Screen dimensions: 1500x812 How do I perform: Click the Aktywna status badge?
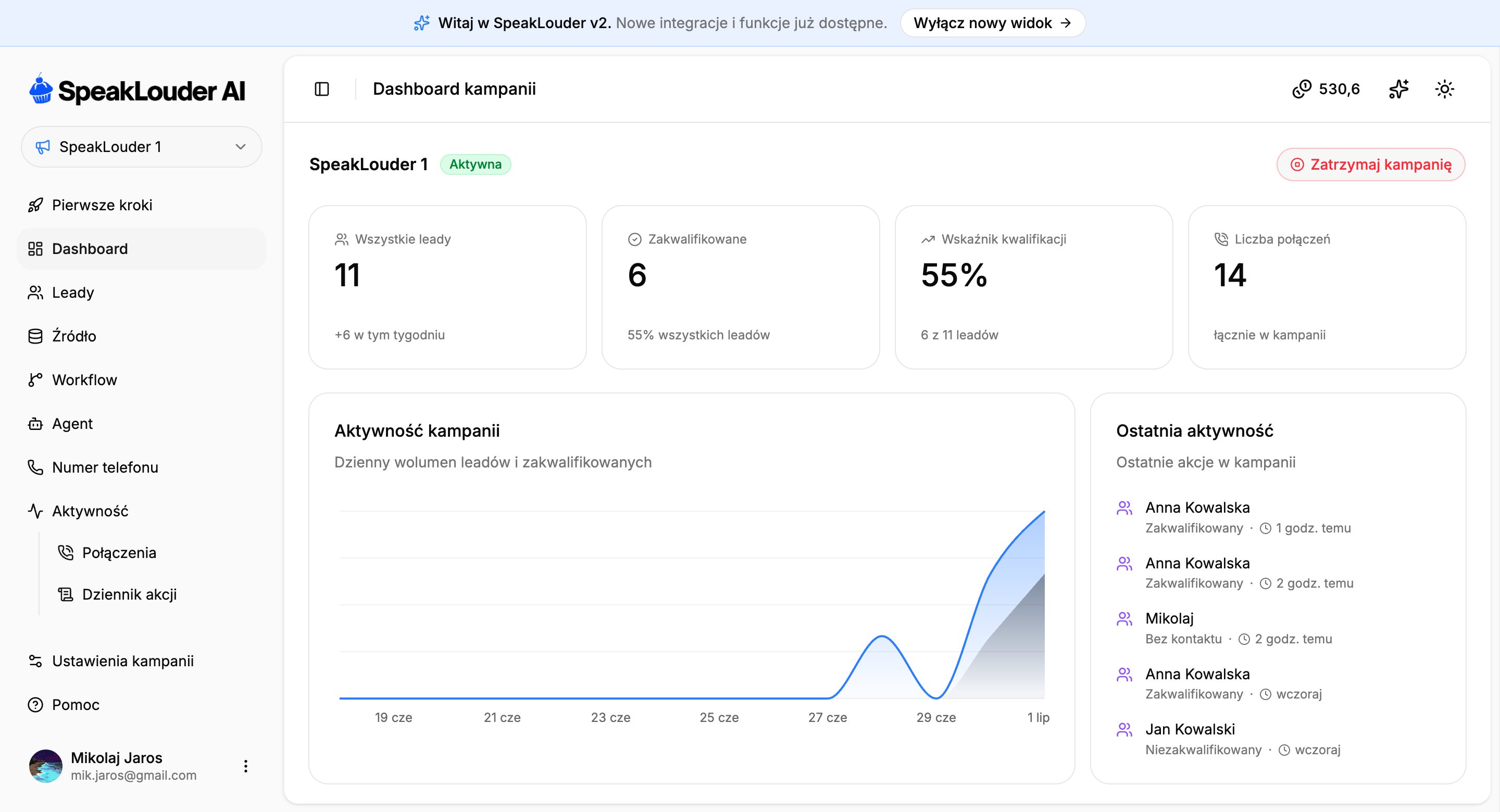point(475,164)
